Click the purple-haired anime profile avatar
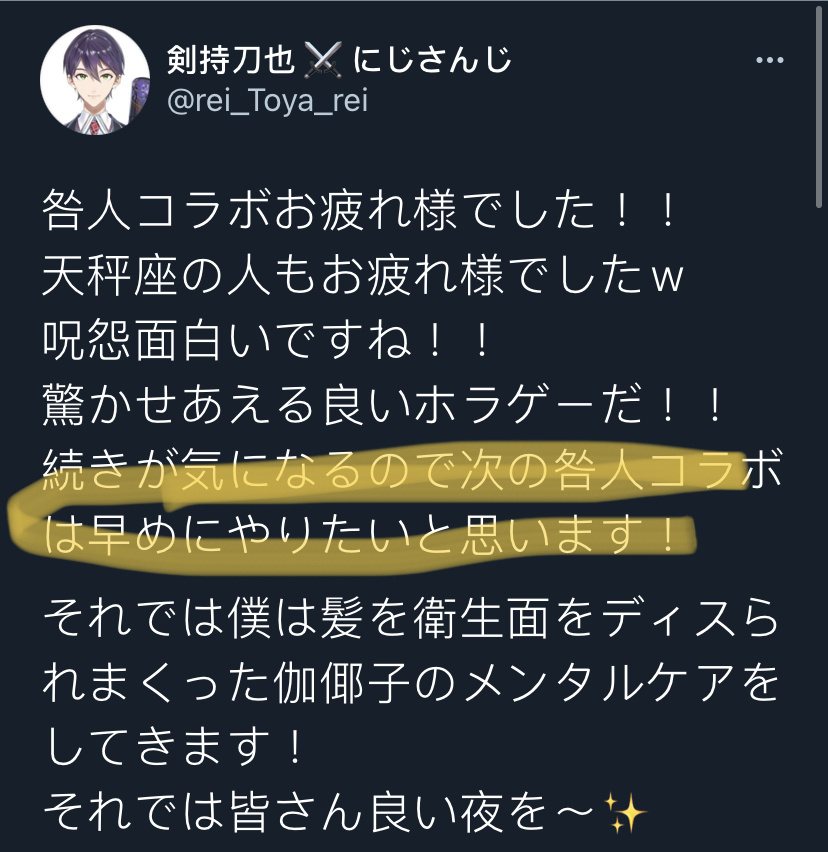Viewport: 828px width, 852px height. coord(95,79)
